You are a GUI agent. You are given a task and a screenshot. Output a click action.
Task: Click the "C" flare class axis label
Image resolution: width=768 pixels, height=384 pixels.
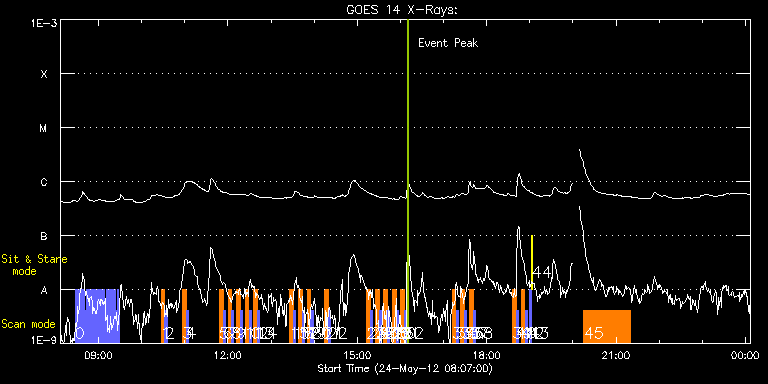pos(44,182)
